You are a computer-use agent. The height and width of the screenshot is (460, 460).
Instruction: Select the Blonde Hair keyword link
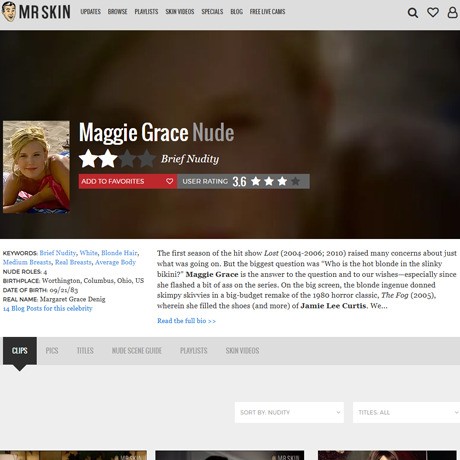click(119, 253)
